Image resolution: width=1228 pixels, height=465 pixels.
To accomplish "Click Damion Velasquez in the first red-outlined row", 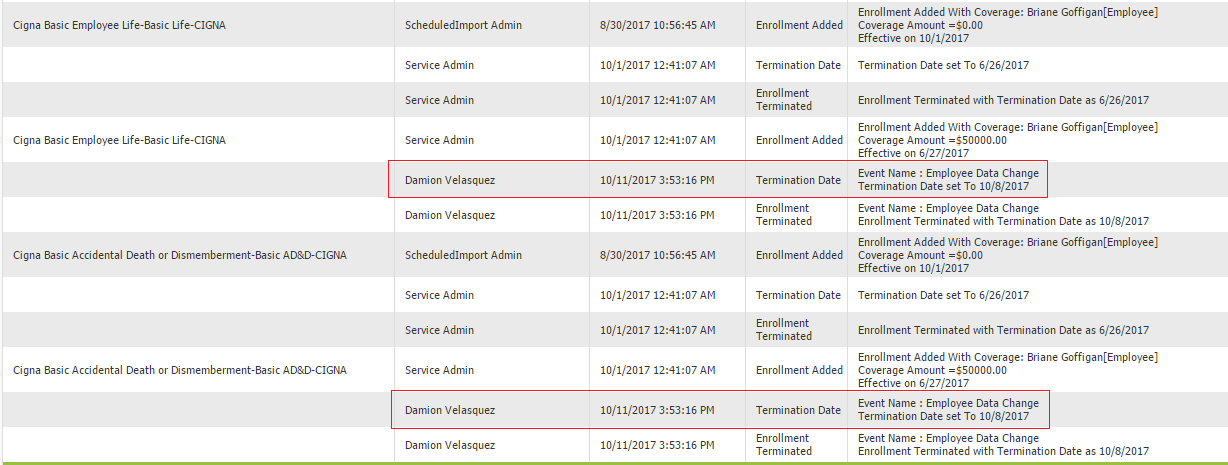I will click(x=450, y=180).
